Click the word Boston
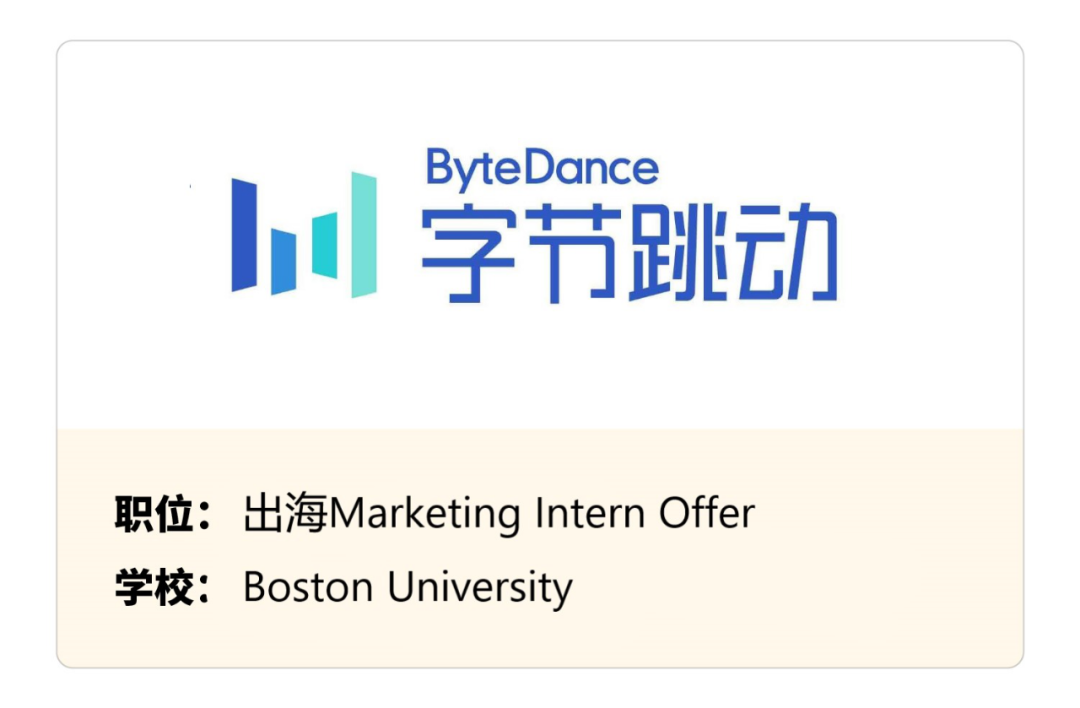This screenshot has width=1080, height=708. click(x=308, y=587)
